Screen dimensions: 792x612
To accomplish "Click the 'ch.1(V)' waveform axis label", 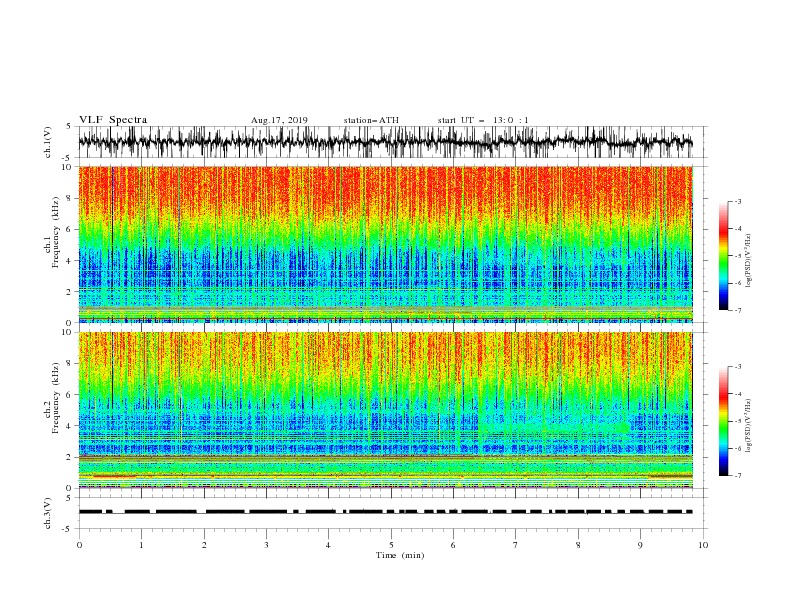I will coord(48,142).
